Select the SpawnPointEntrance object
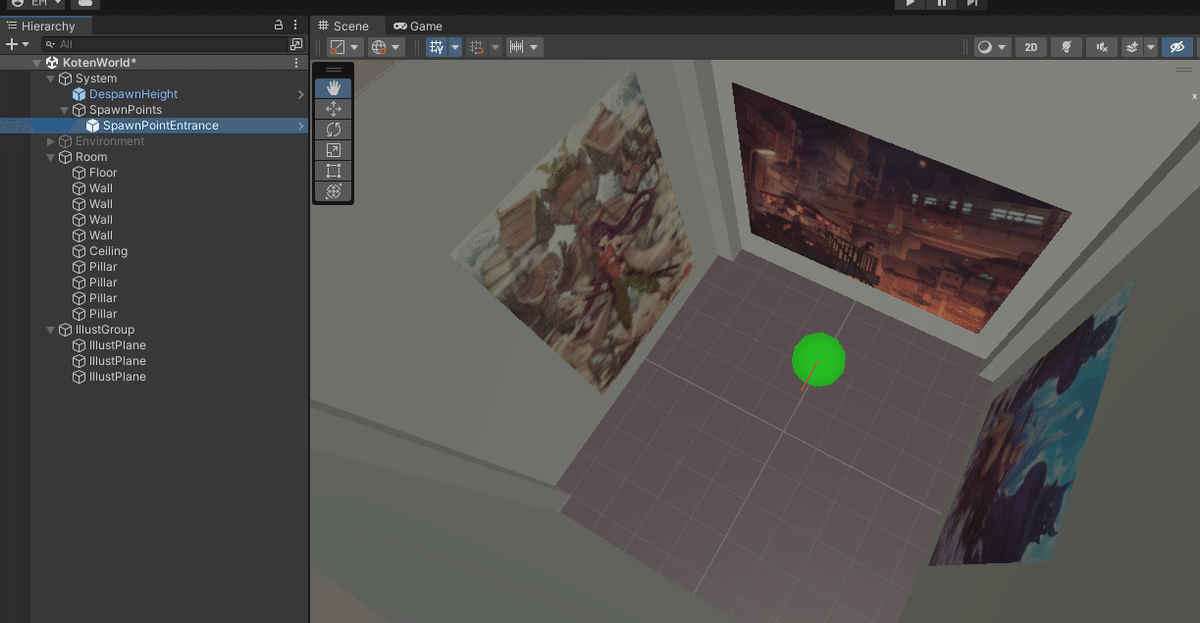 point(160,126)
